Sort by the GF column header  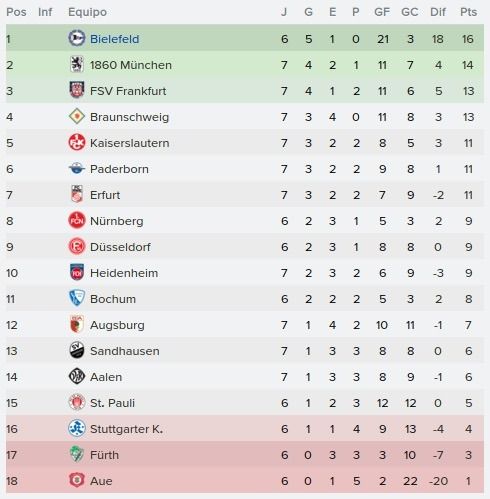coord(382,12)
